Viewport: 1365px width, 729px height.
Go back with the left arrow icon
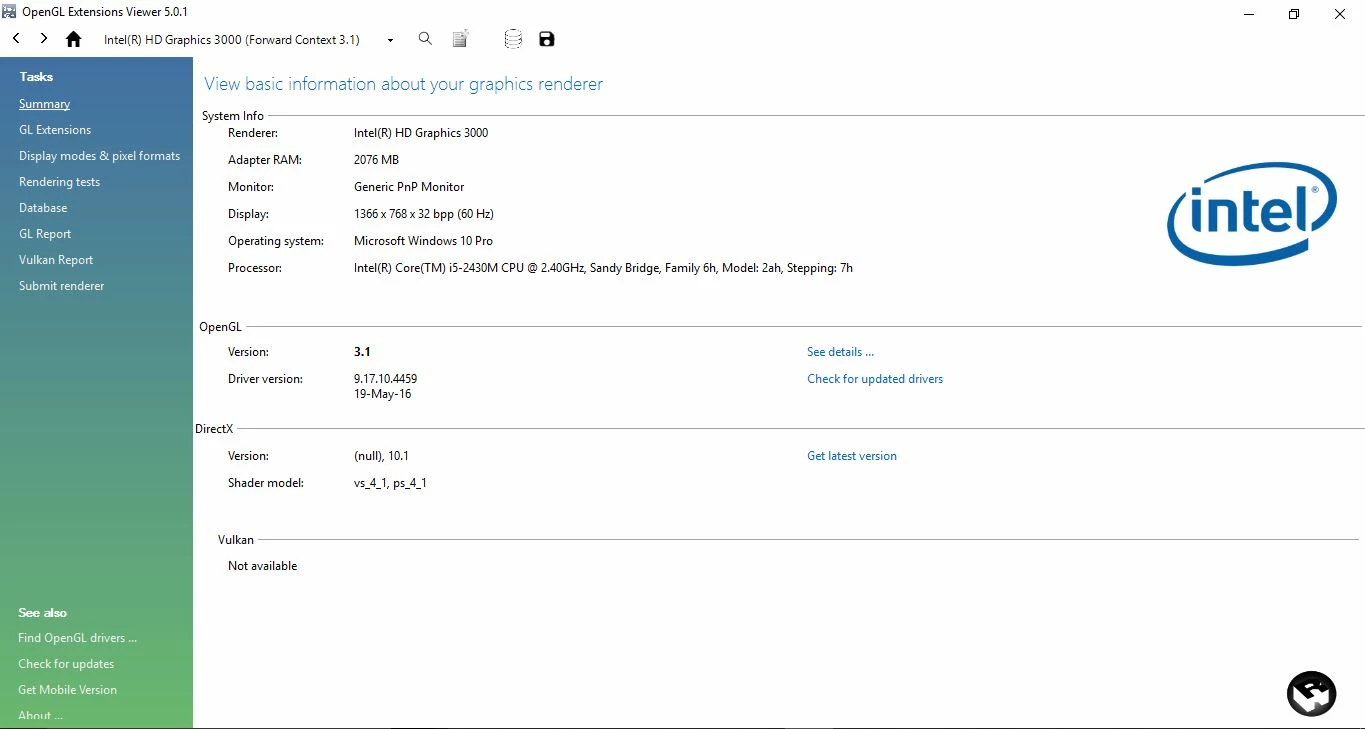tap(16, 39)
